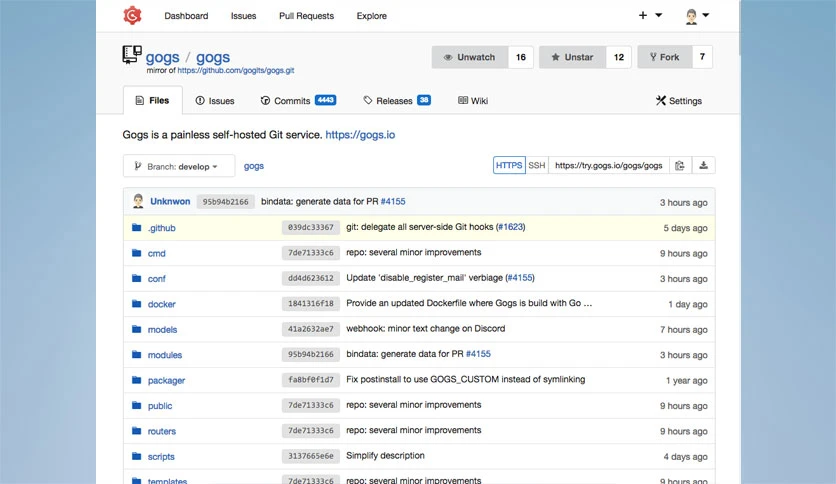836x484 pixels.
Task: Switch to the Commits tab
Action: tap(298, 101)
